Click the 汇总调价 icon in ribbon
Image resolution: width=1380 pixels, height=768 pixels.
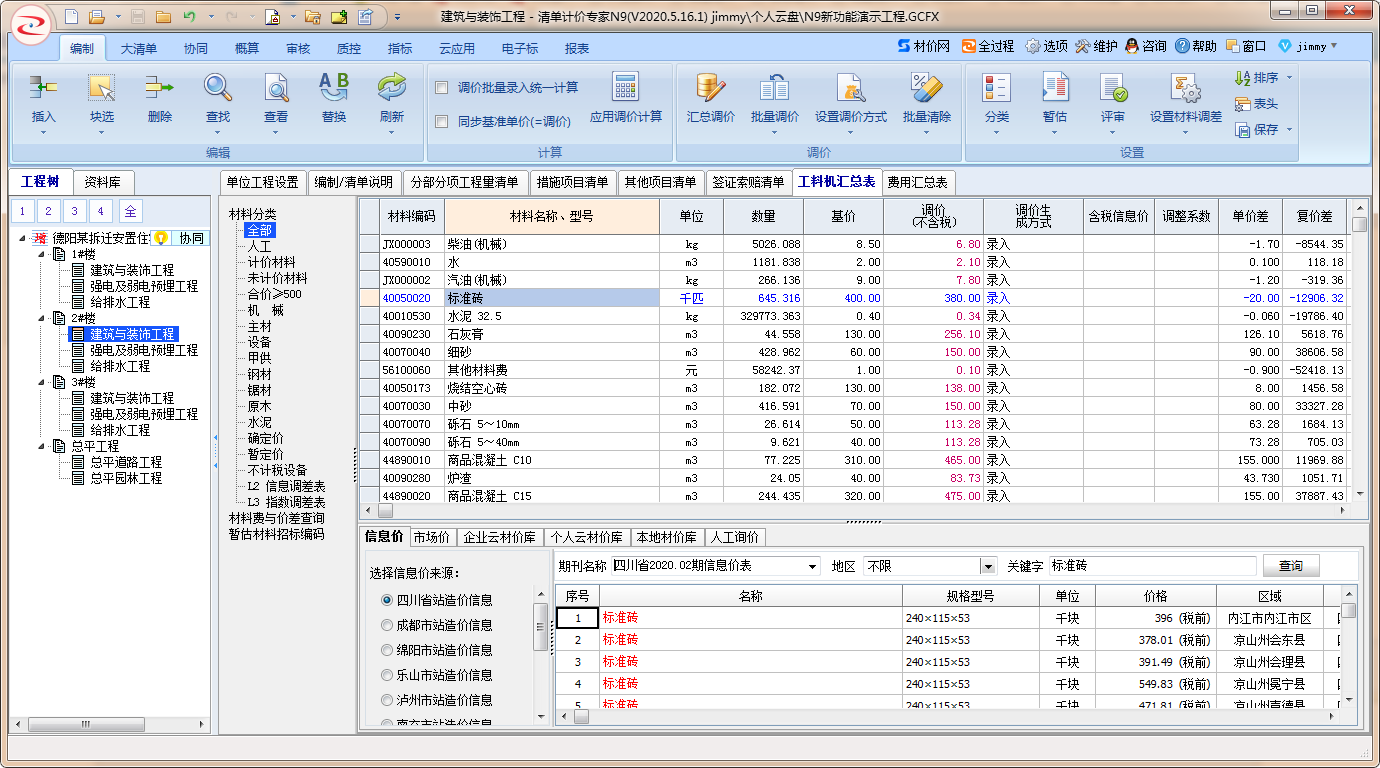710,90
